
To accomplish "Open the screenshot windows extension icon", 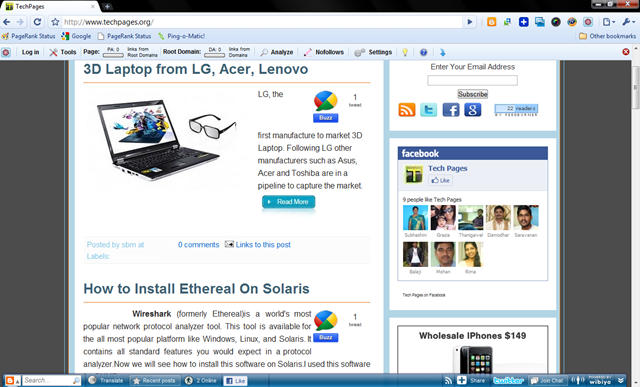I will (540, 22).
